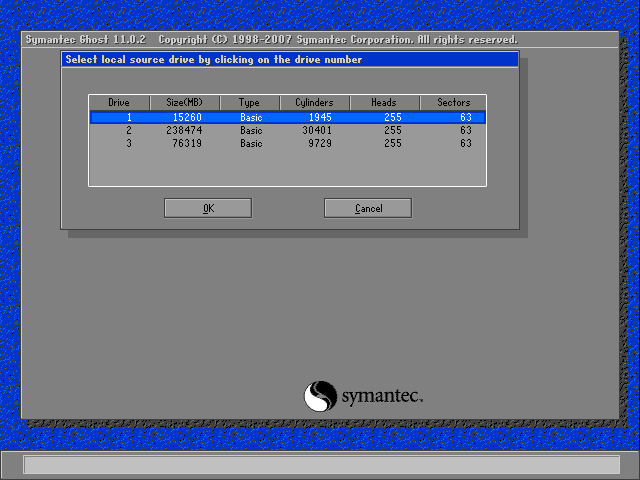Click the Sectors column header
This screenshot has height=480, width=640.
[x=453, y=102]
